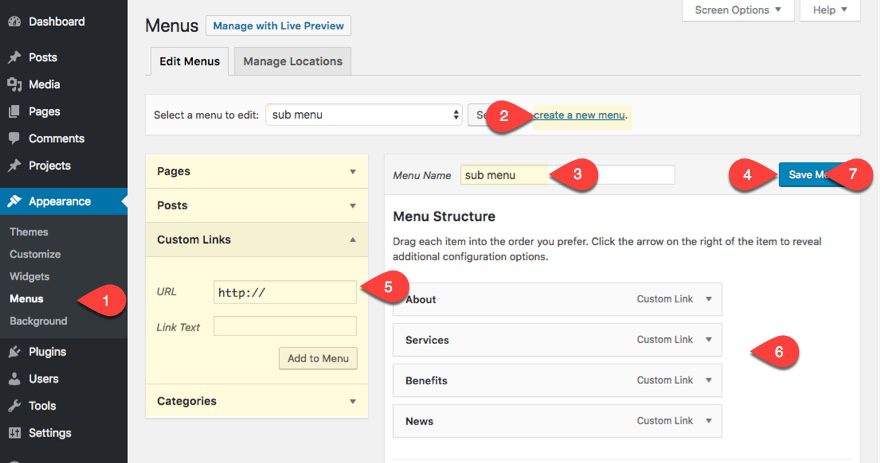Click into the URL input field
Image resolution: width=880 pixels, height=463 pixels.
click(285, 292)
